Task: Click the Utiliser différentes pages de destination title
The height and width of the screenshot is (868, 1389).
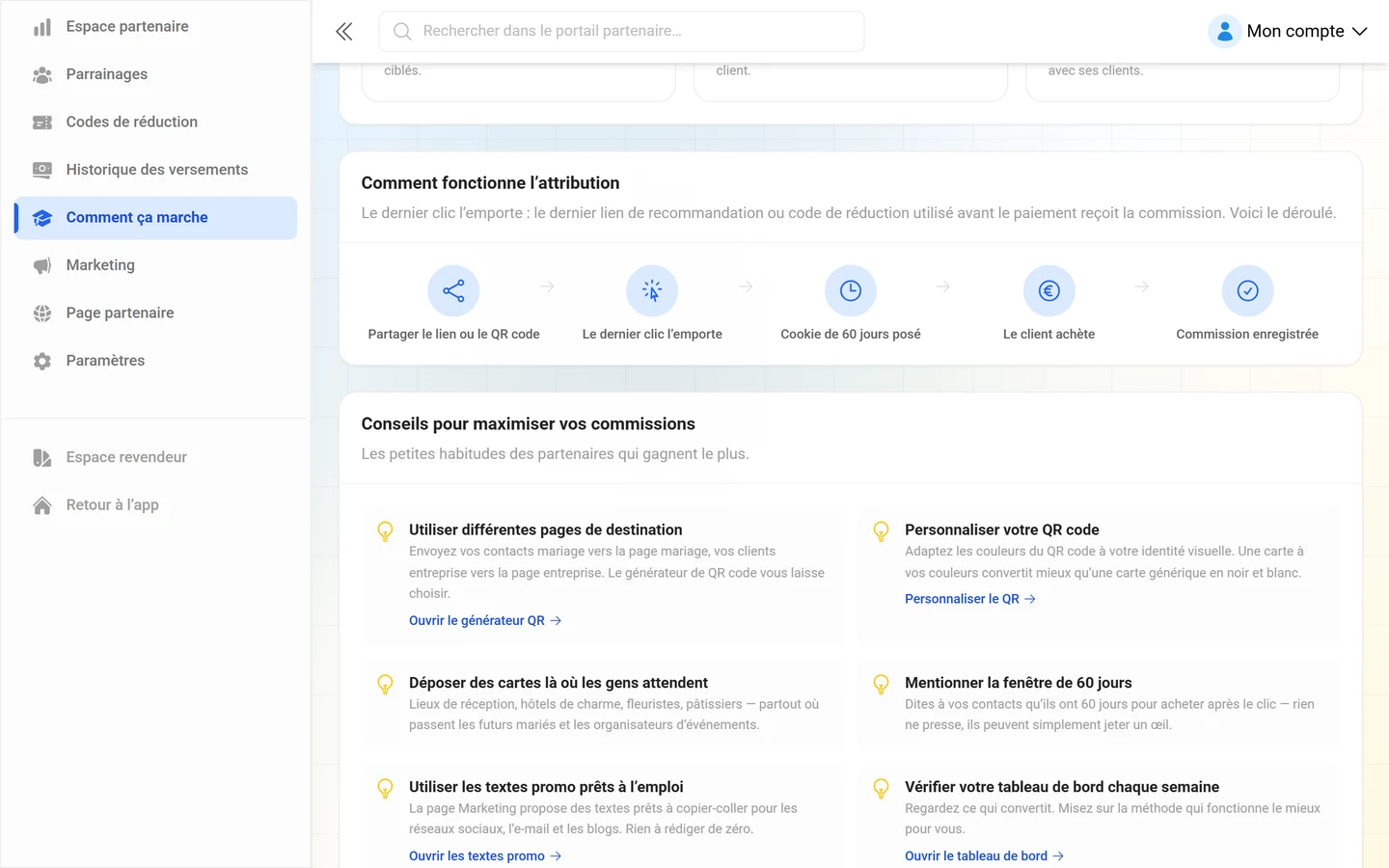Action: click(x=546, y=530)
